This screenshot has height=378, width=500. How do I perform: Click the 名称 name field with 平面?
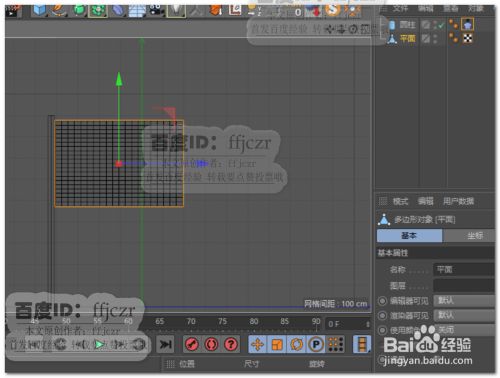pyautogui.click(x=464, y=269)
